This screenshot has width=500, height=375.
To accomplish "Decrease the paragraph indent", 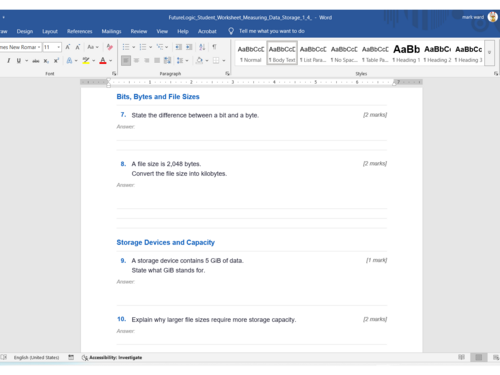I will pyautogui.click(x=179, y=47).
